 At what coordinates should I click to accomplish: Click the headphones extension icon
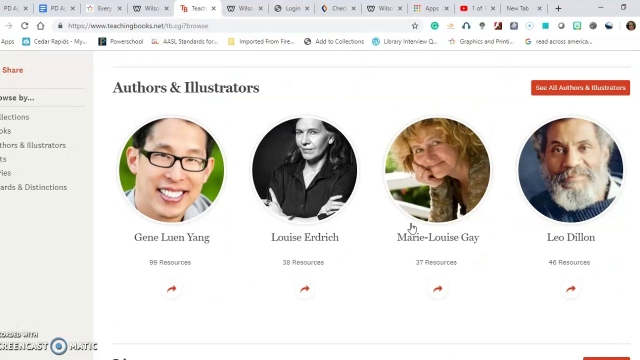tap(466, 26)
